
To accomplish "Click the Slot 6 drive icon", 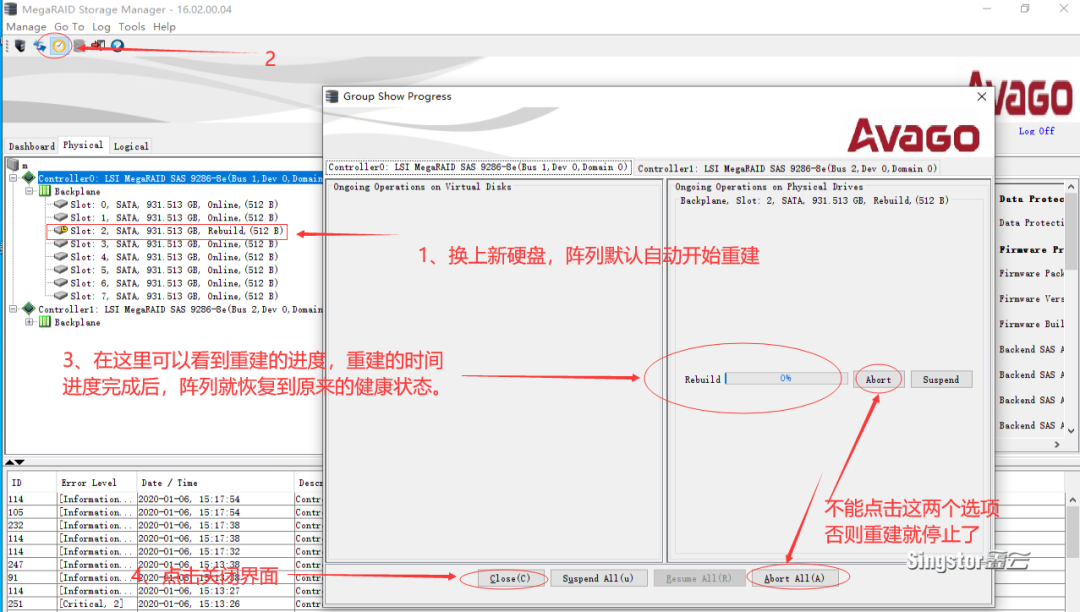I will (61, 282).
